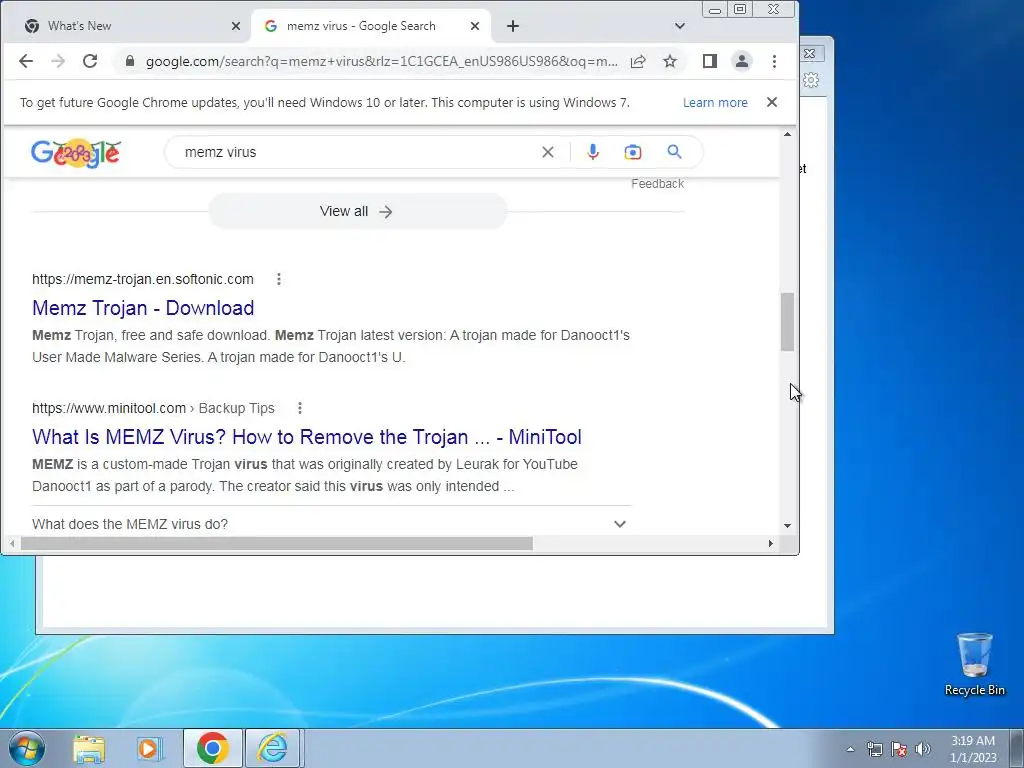Dismiss the Chrome update notification bar

[x=772, y=102]
